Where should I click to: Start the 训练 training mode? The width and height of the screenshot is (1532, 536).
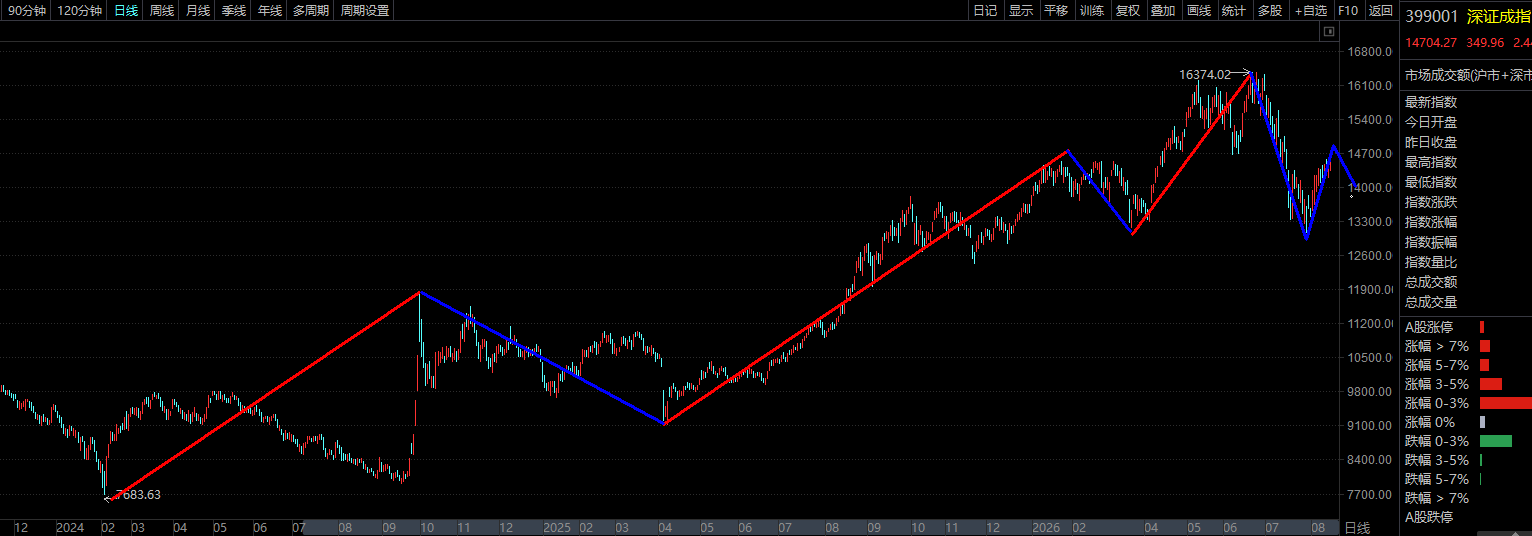pyautogui.click(x=1092, y=10)
